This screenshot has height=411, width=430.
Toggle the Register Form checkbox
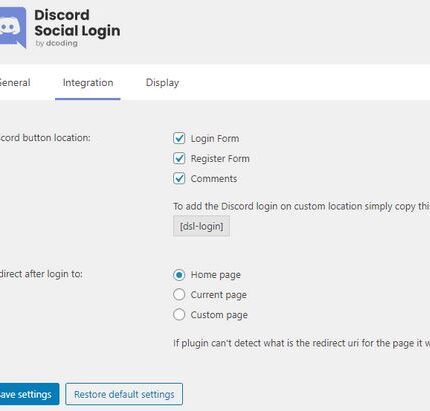(179, 158)
